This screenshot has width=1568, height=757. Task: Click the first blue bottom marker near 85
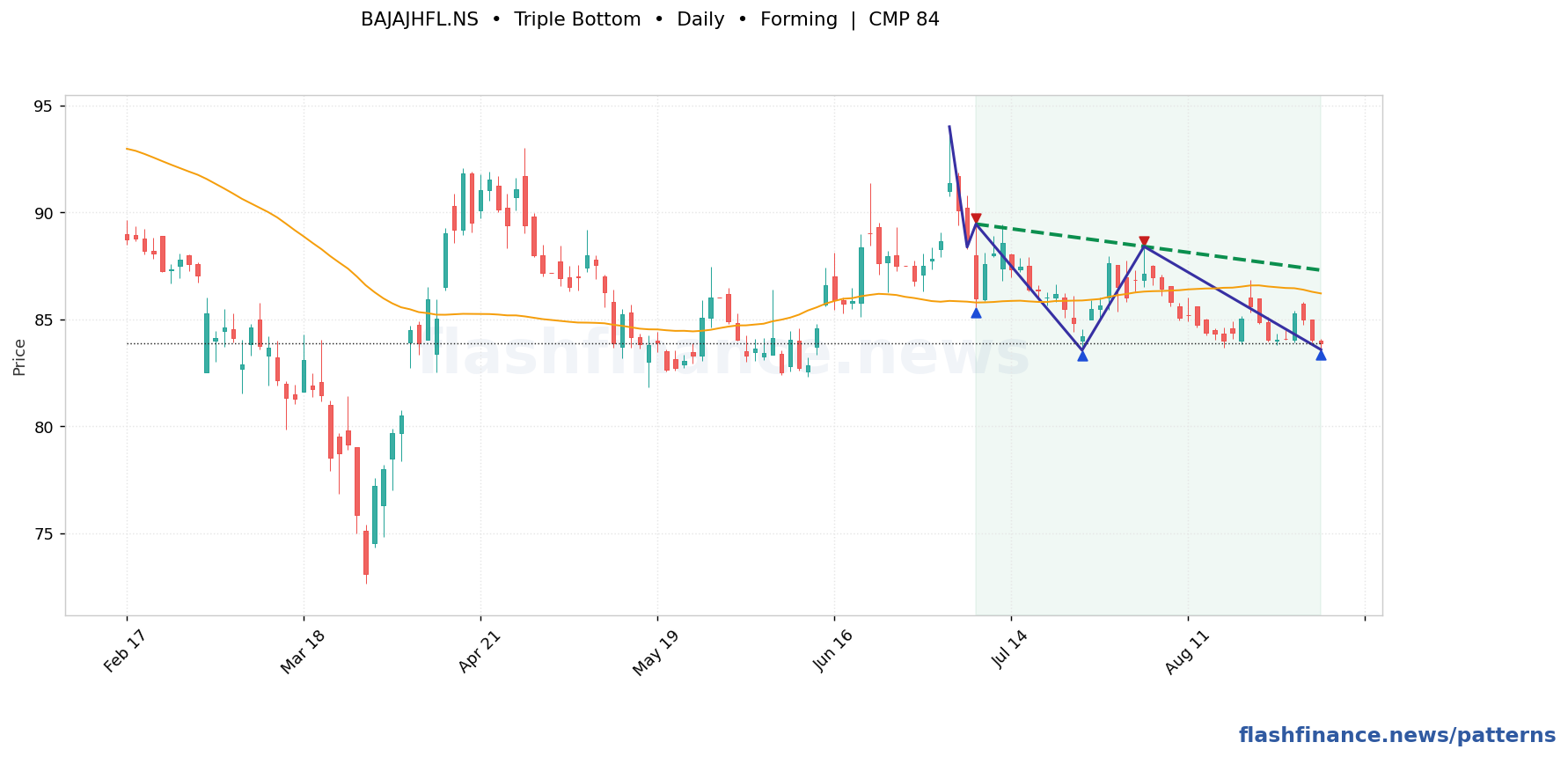pyautogui.click(x=976, y=312)
